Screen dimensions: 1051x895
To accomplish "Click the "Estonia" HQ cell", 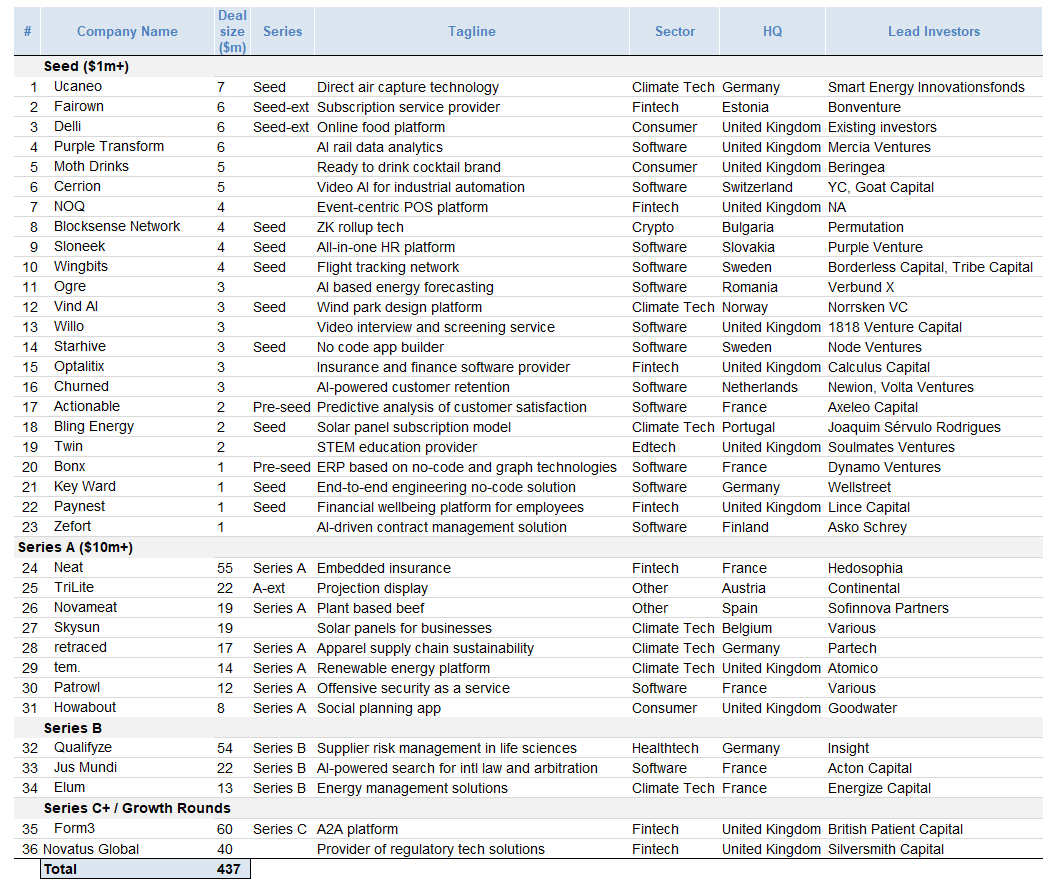I will [745, 107].
